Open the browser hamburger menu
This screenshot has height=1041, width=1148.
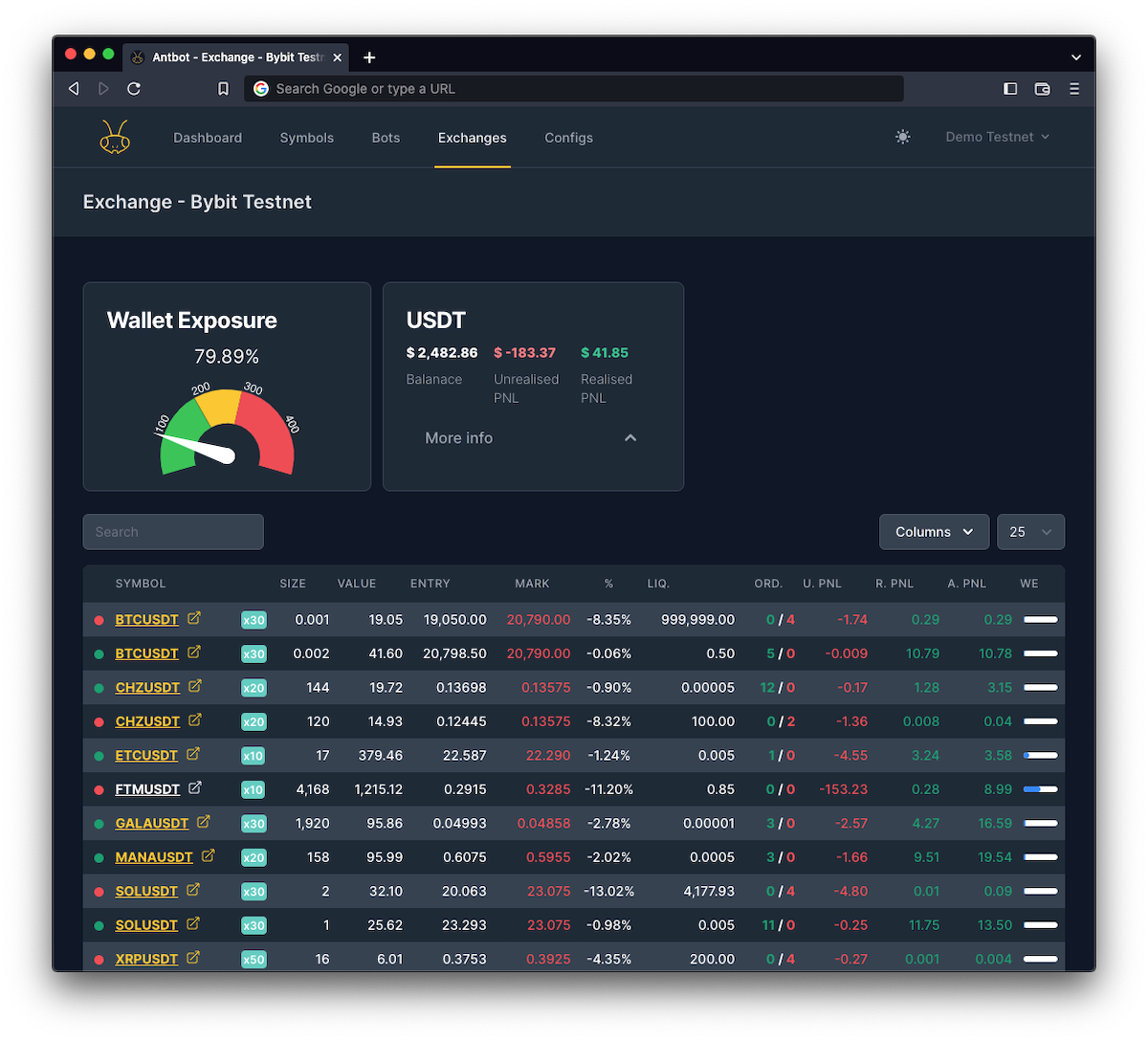[1074, 88]
